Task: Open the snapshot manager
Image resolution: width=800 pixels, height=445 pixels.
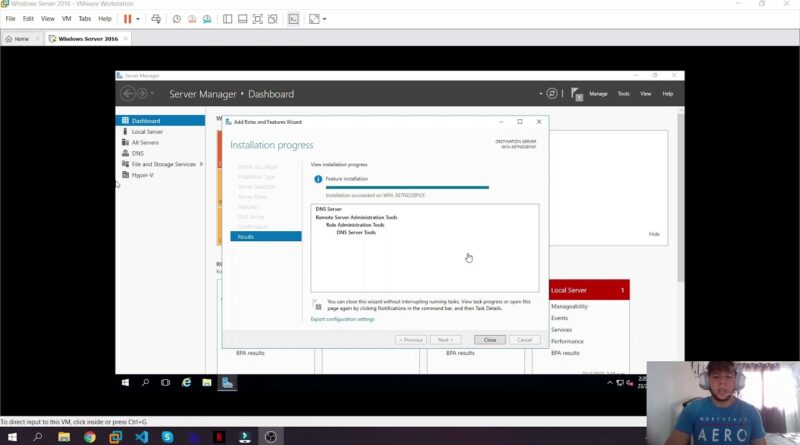Action: (x=207, y=19)
